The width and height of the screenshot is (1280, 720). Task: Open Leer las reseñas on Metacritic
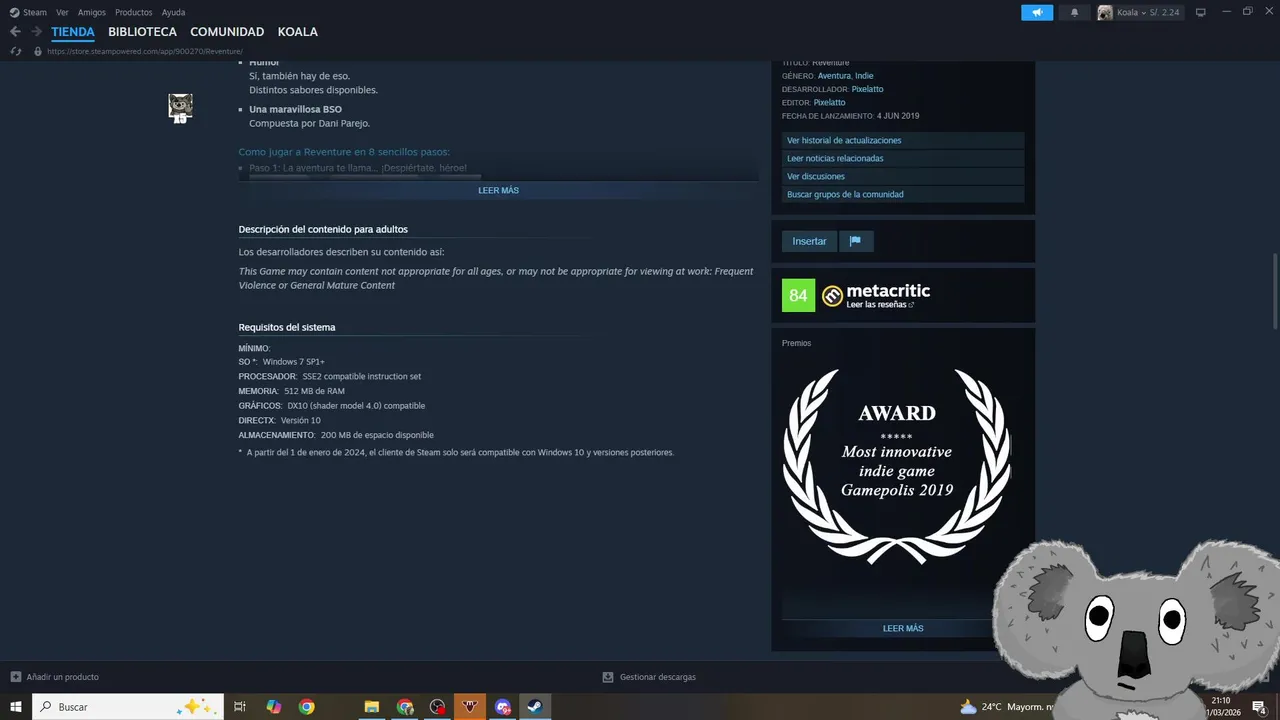(880, 305)
